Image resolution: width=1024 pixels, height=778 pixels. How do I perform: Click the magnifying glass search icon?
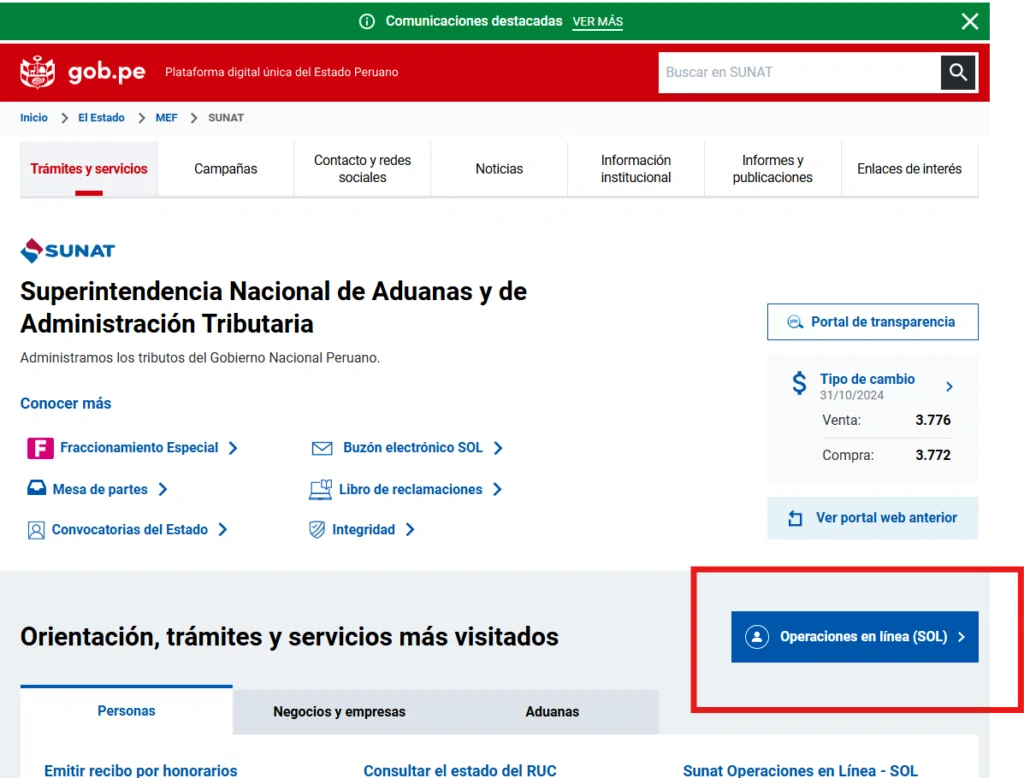coord(958,72)
